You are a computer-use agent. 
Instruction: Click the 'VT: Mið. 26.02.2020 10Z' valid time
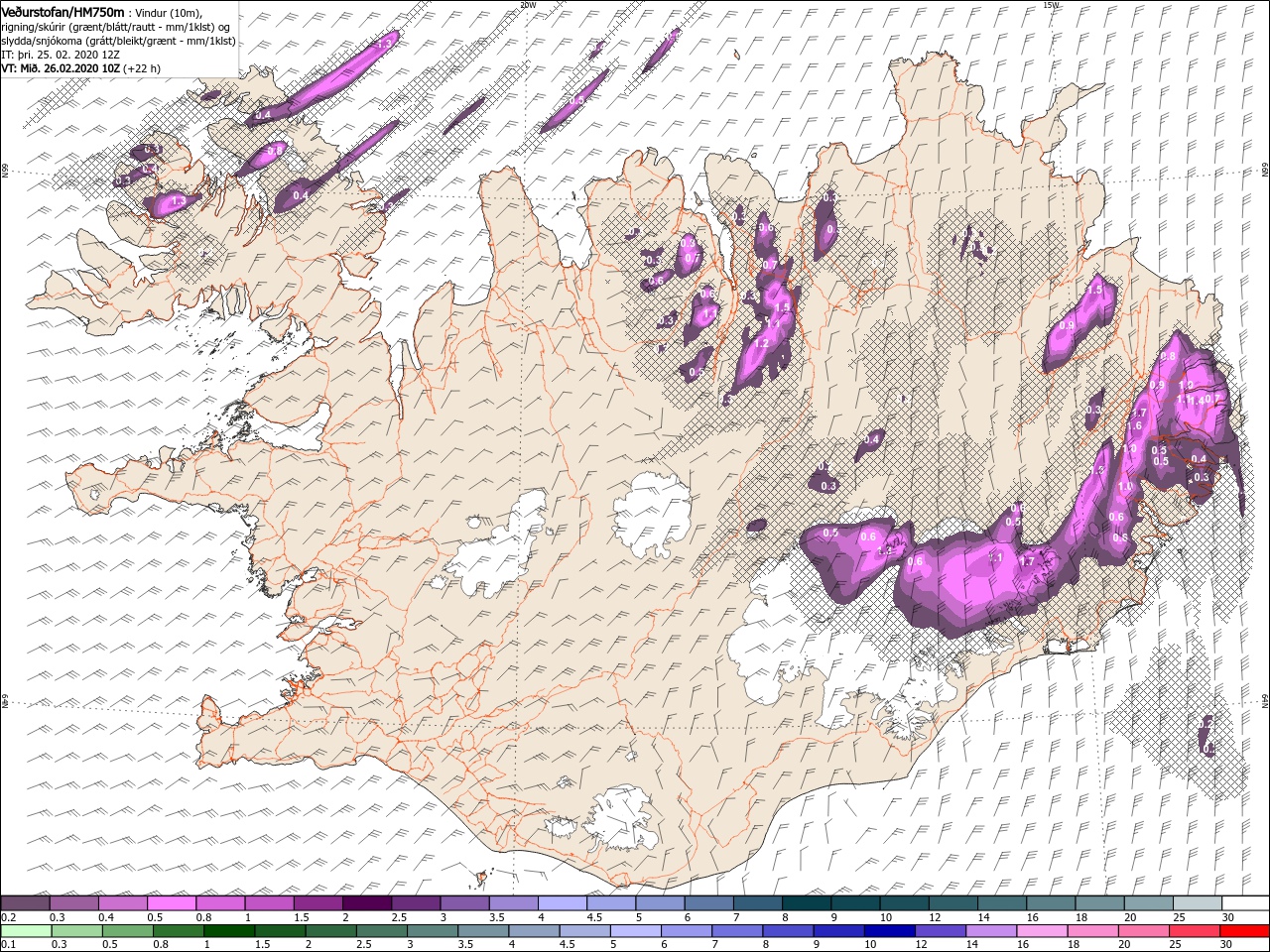pos(61,68)
